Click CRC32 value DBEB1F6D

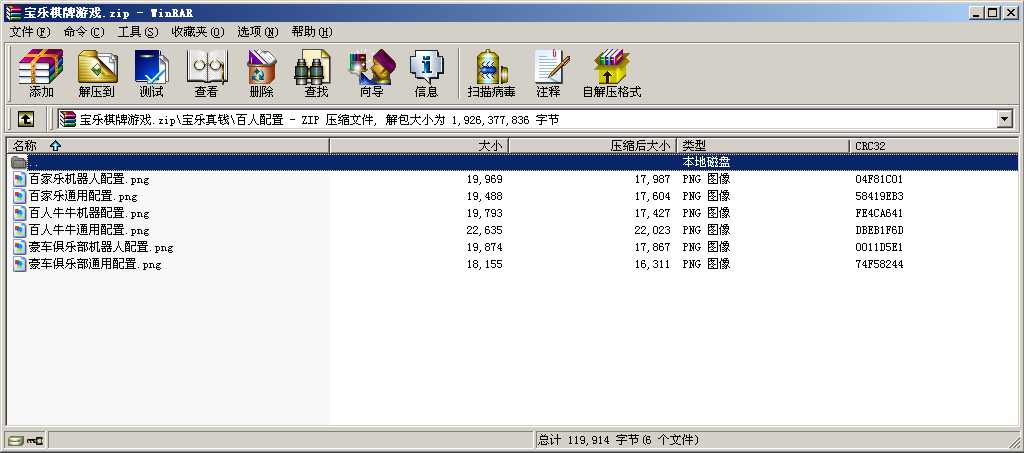(x=879, y=230)
